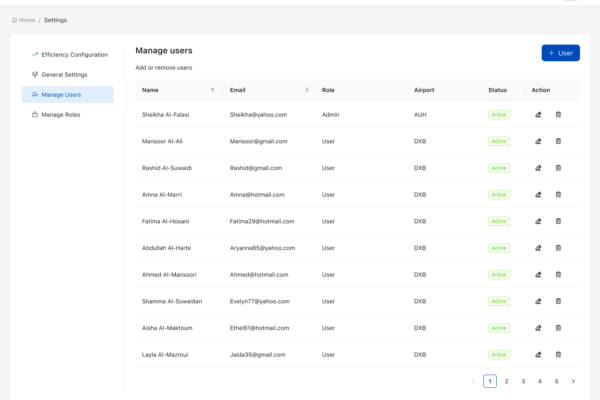Go to page 5 of users

(x=556, y=381)
